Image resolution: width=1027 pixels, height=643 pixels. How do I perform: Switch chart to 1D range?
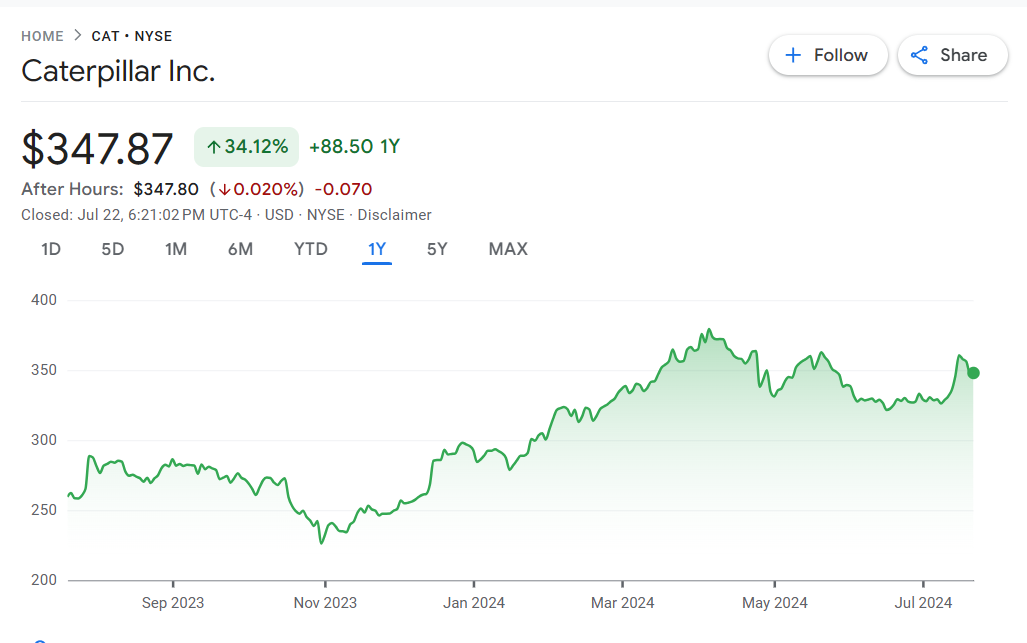tap(51, 249)
